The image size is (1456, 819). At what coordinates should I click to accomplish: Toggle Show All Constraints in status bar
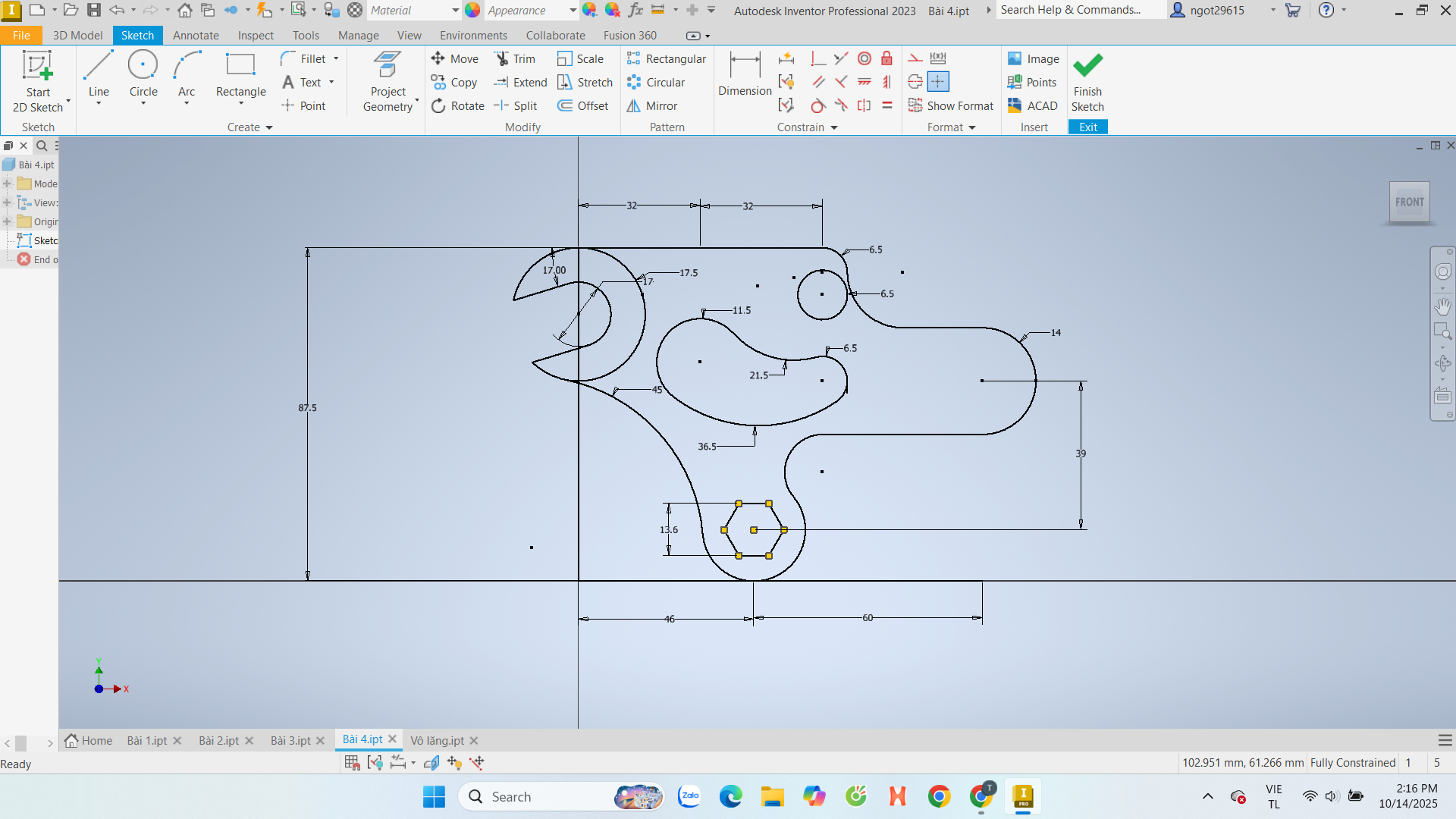coord(375,762)
